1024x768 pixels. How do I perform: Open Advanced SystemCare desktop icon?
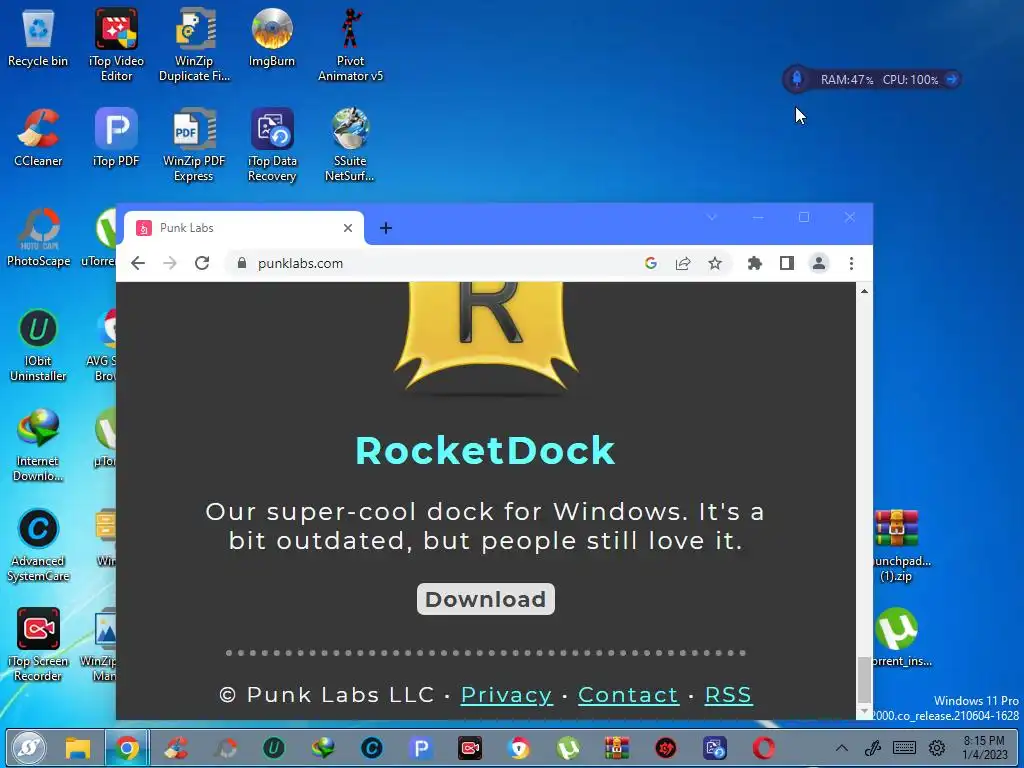(38, 545)
